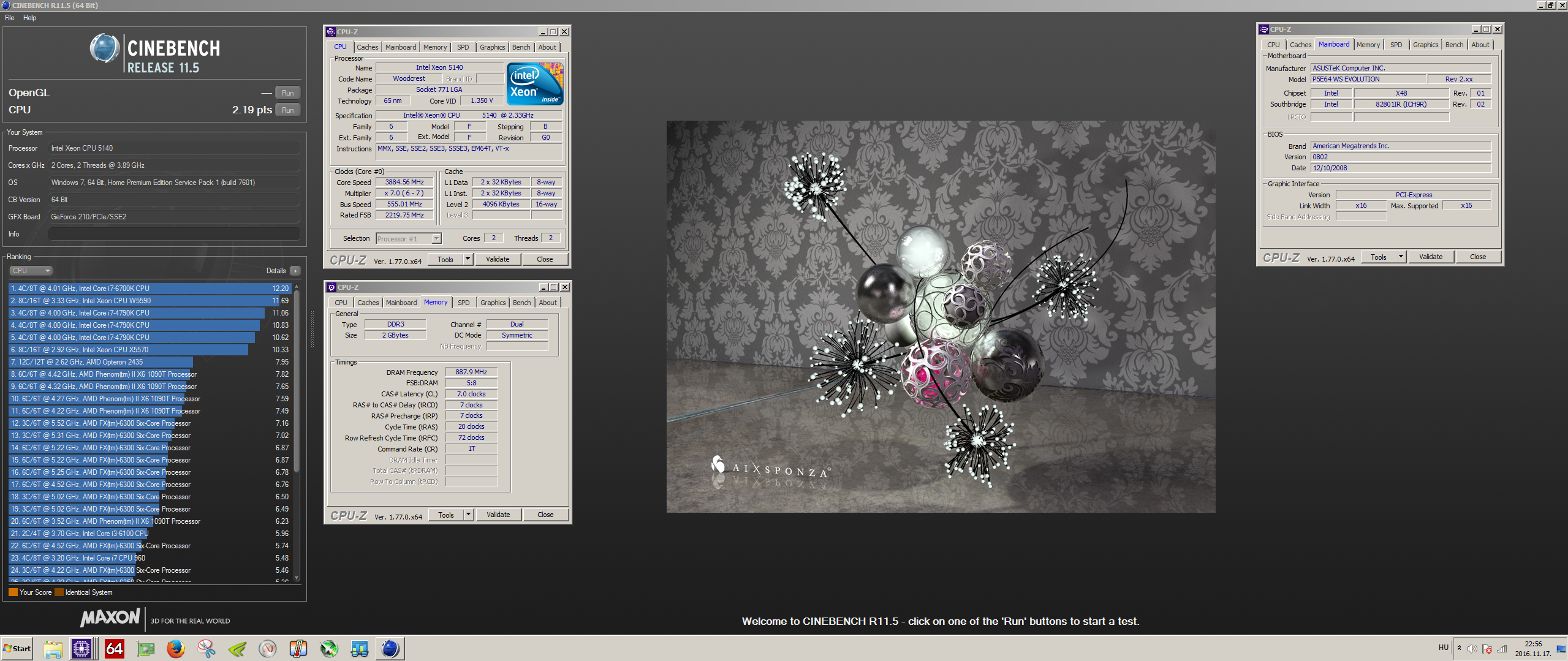Viewport: 1568px width, 661px height.
Task: Switch to Graphics tab in CPU-Z Mainboard window
Action: [x=1425, y=45]
